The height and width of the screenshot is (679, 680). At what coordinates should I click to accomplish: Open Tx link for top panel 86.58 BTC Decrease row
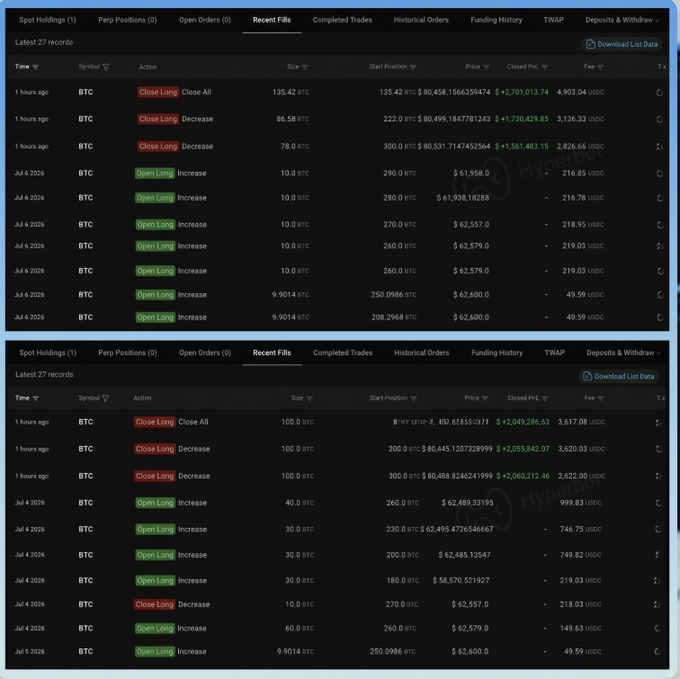(659, 119)
